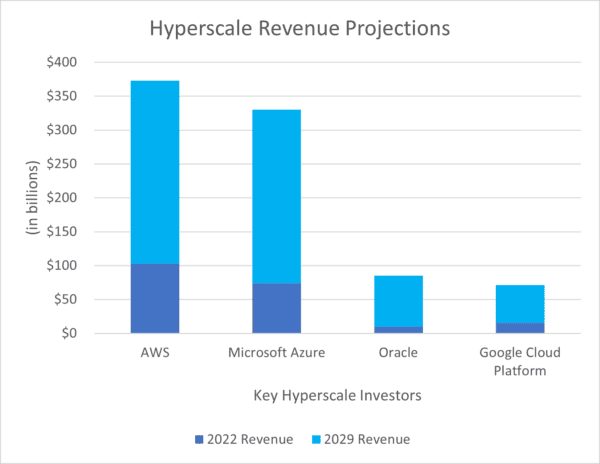Click the $0 axis label
600x464 pixels.
pos(69,333)
